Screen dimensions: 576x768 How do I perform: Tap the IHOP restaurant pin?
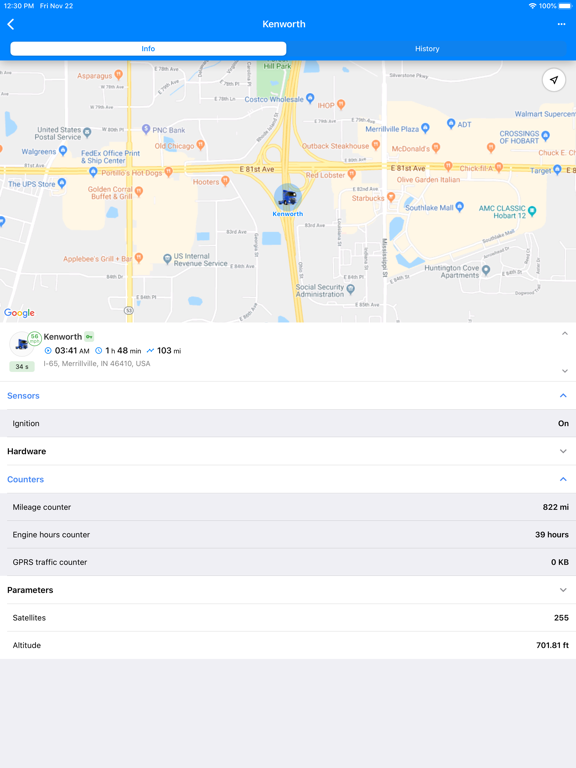click(341, 104)
